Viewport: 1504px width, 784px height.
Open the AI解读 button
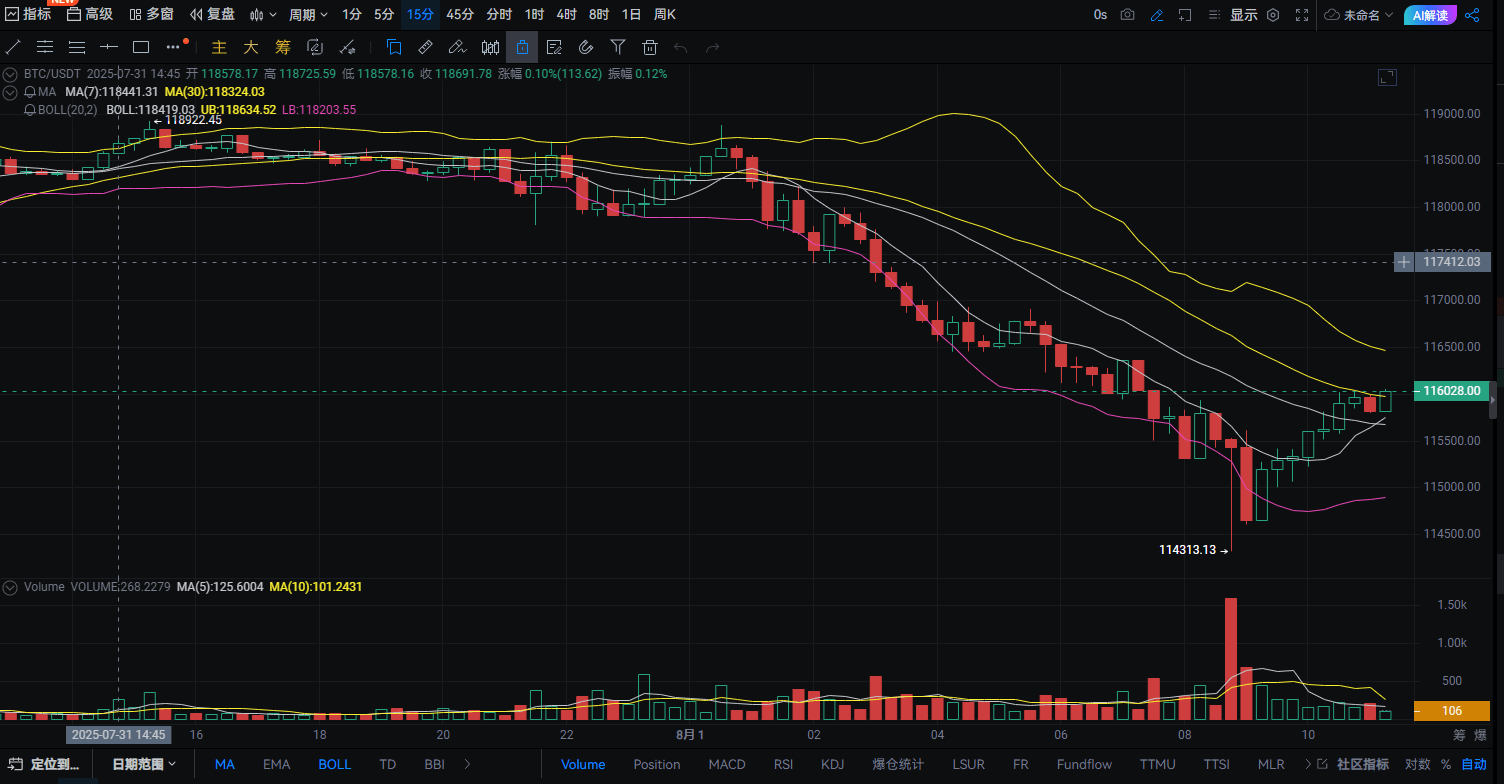1430,15
